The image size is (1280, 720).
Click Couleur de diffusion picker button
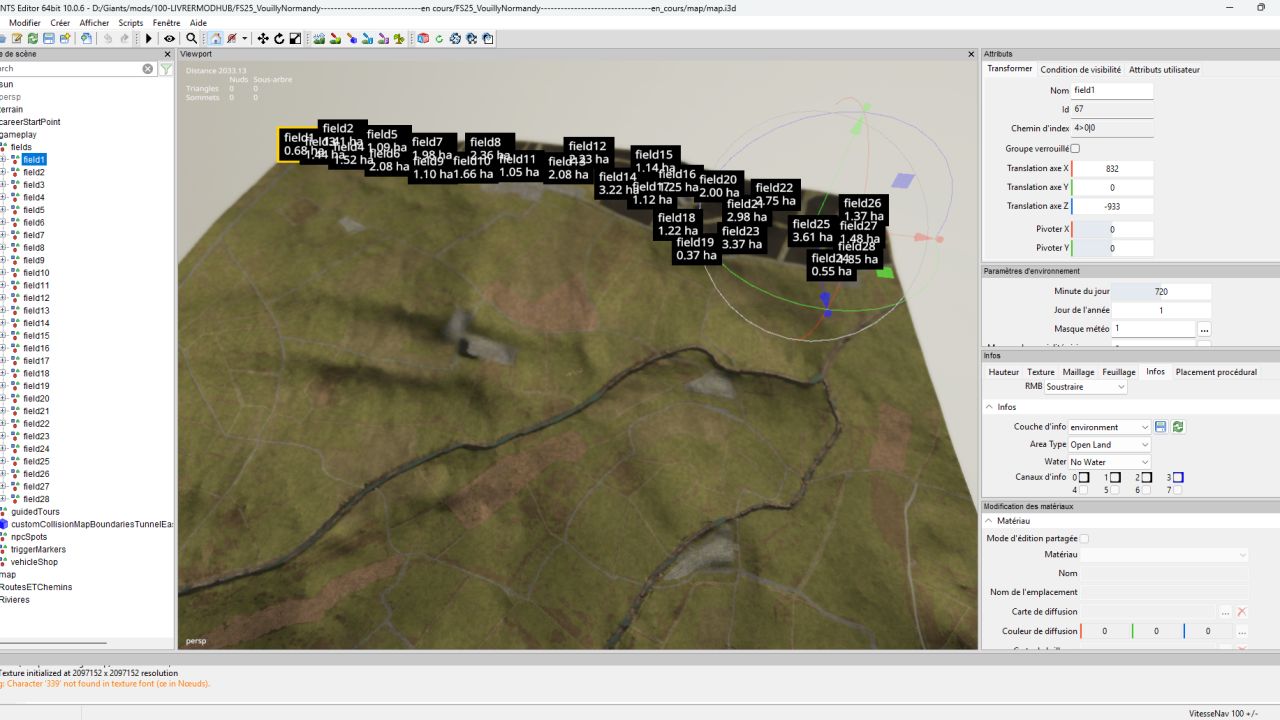(1242, 631)
